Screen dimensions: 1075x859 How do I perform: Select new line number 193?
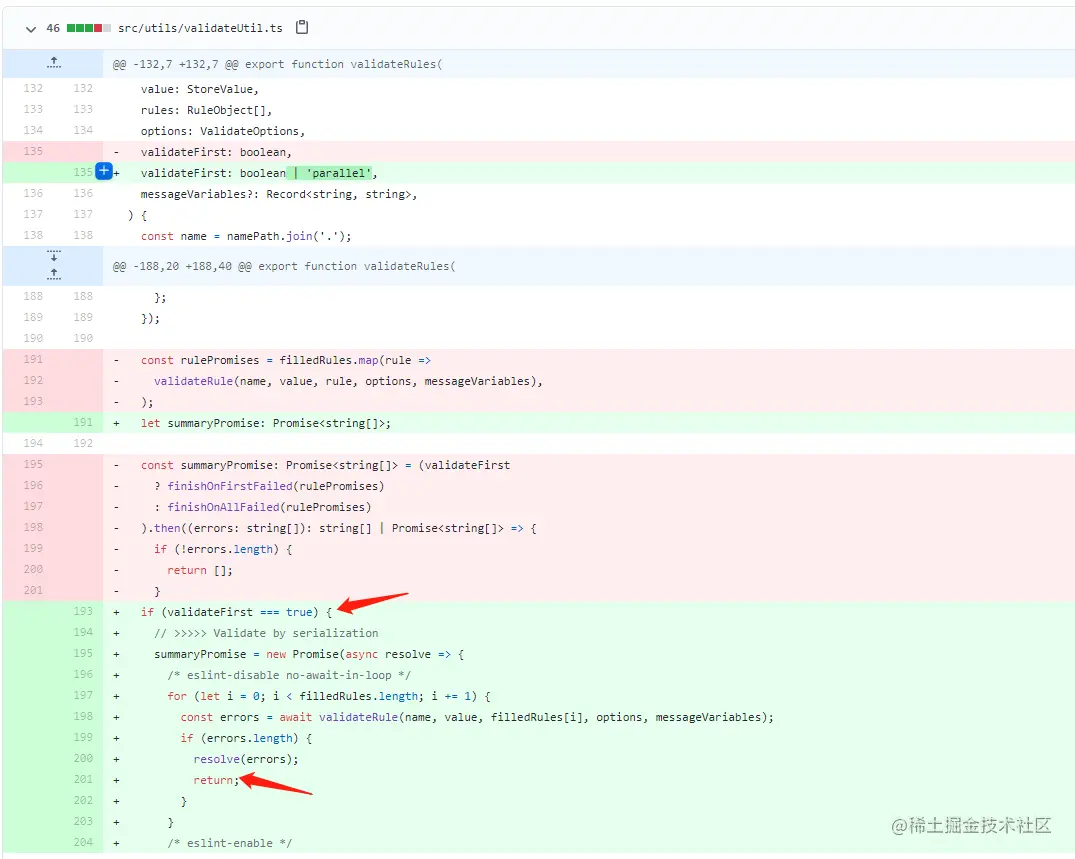82,611
